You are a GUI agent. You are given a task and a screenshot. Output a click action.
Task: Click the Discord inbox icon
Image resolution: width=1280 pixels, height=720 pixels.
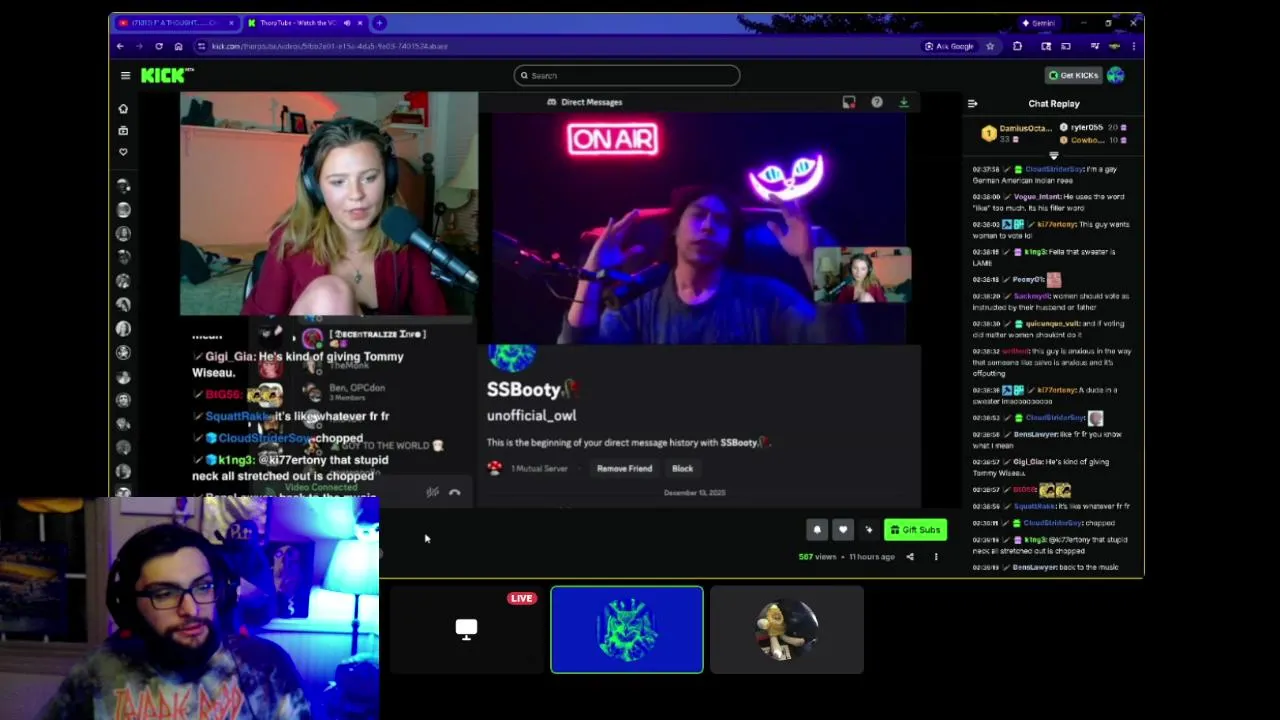849,102
